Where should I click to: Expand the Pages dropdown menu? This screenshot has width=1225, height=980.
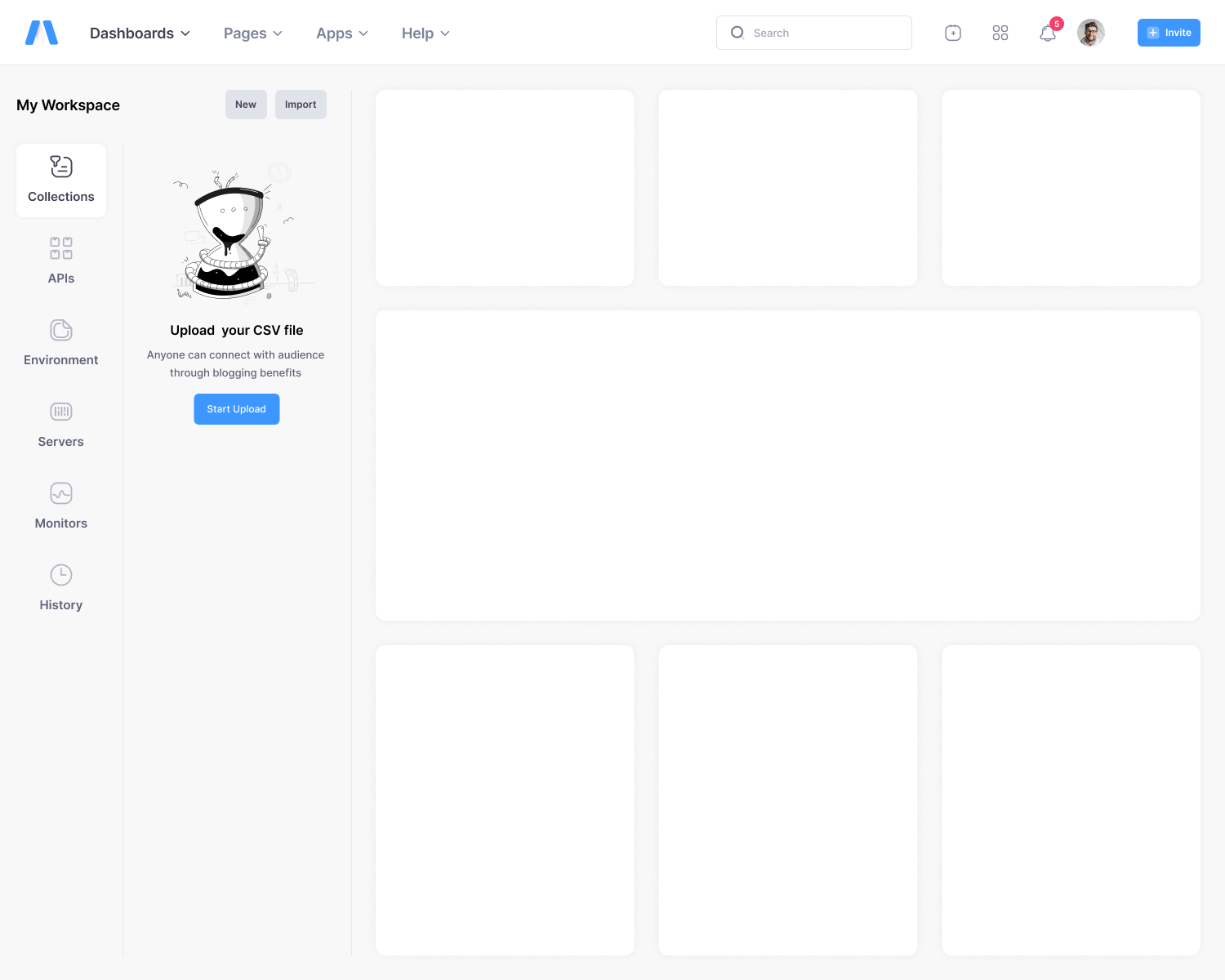coord(252,33)
